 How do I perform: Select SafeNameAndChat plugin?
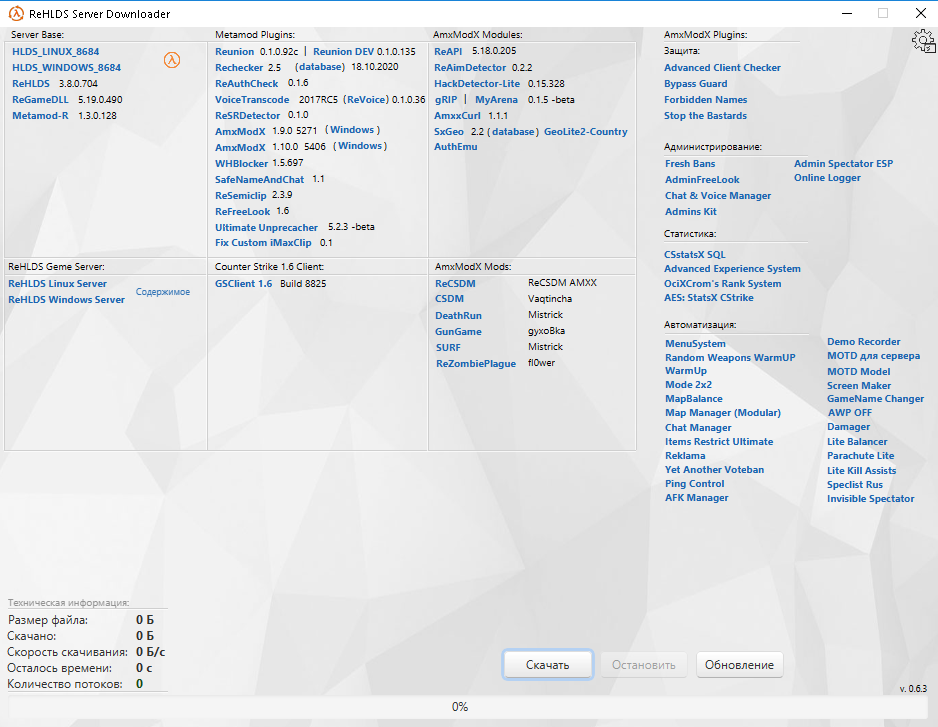[x=260, y=180]
